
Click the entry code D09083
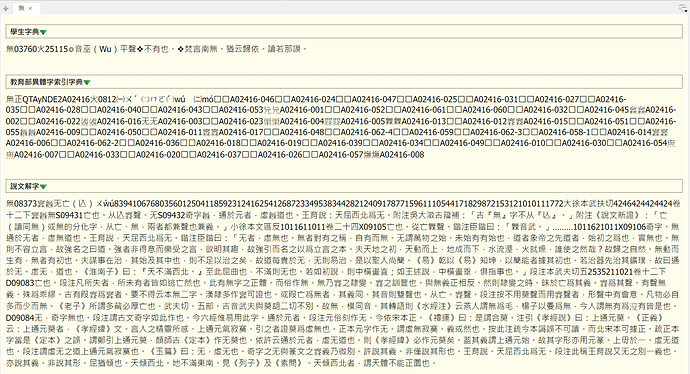[20, 283]
